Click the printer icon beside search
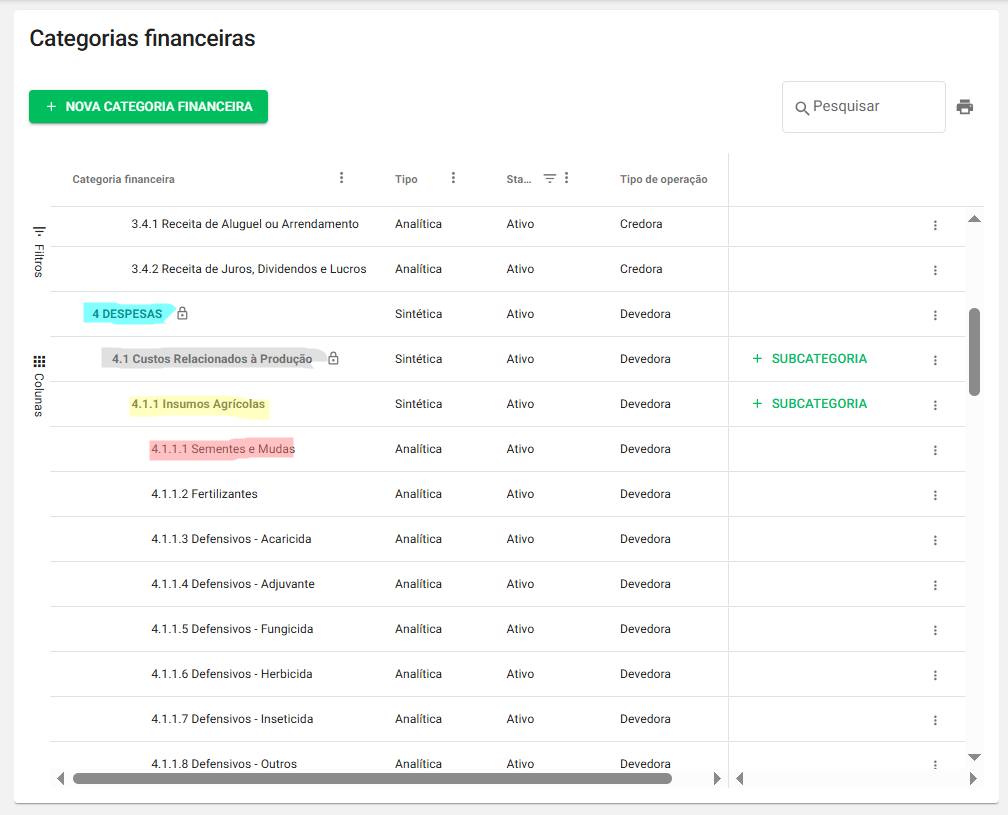The image size is (1008, 815). [964, 107]
